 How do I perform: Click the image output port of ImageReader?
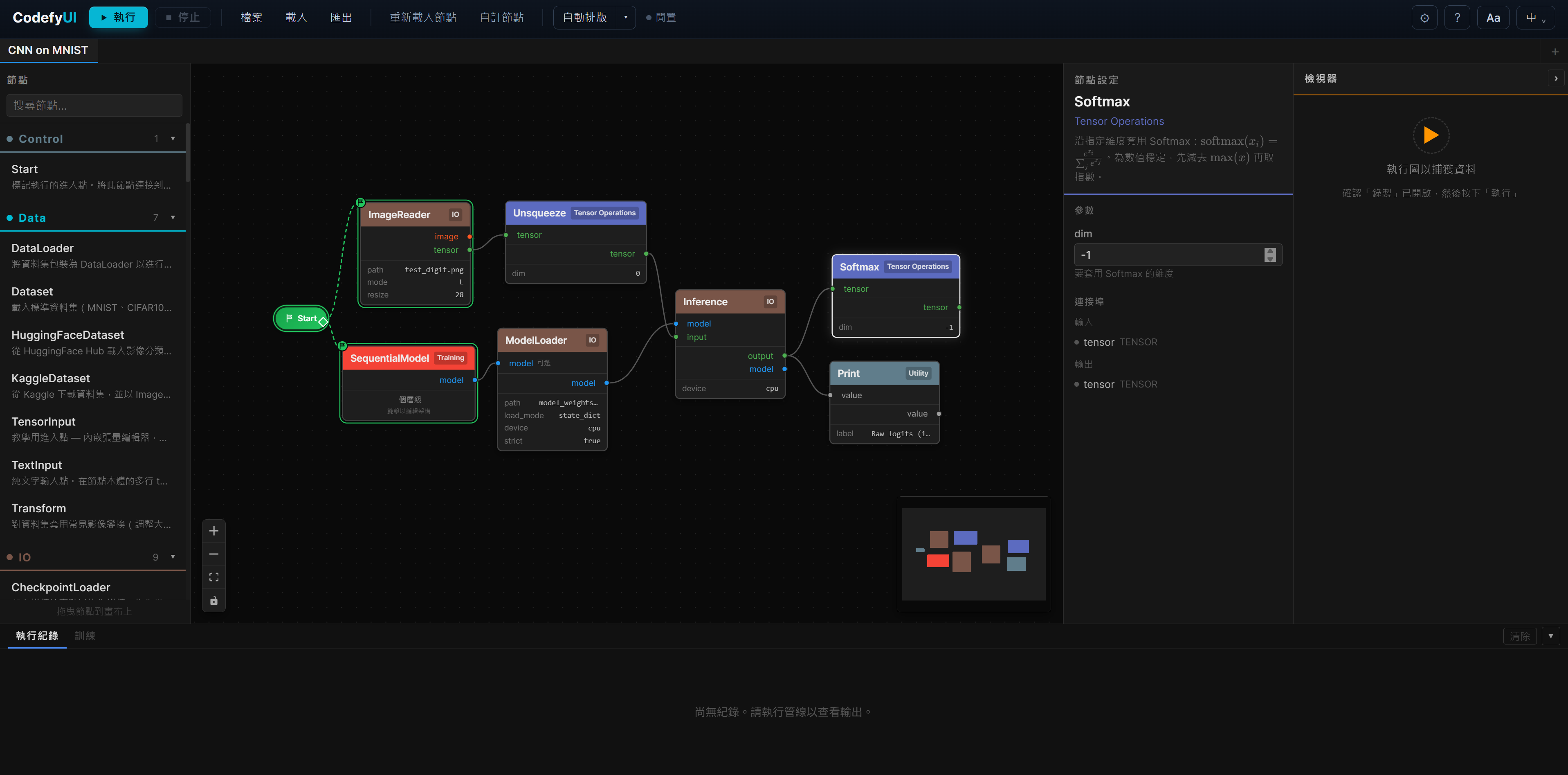point(470,236)
